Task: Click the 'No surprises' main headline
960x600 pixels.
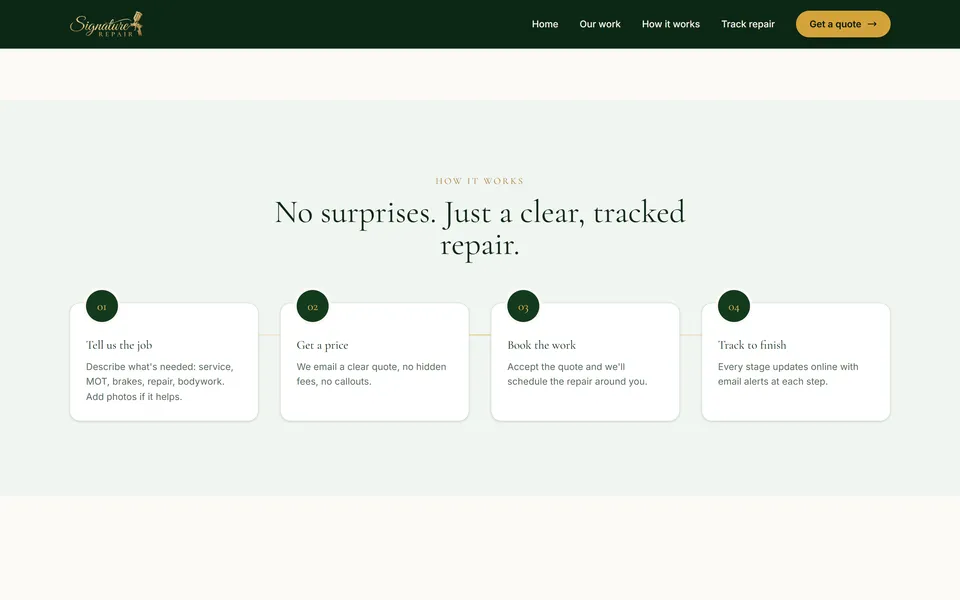Action: click(x=479, y=228)
